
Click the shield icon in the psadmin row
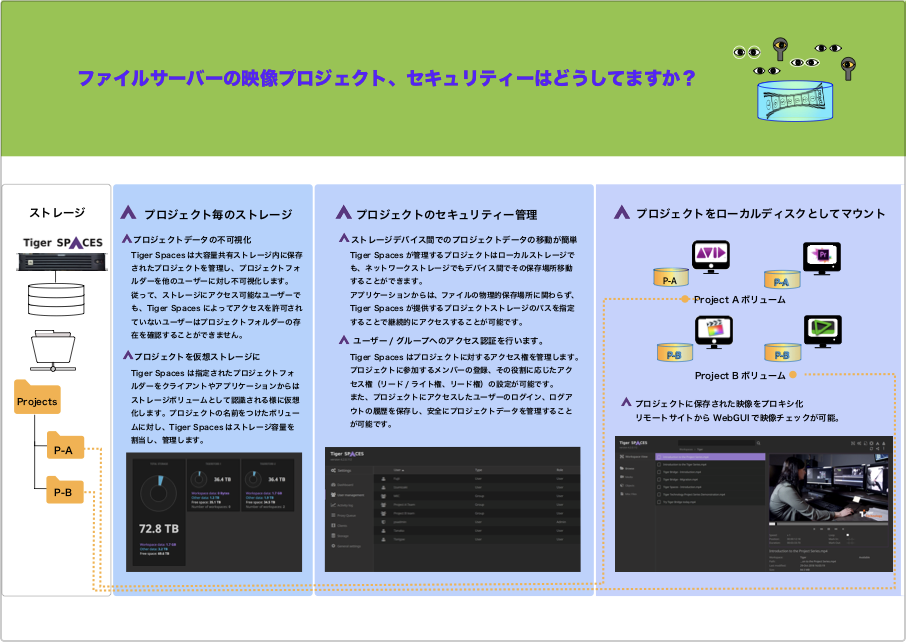[384, 522]
